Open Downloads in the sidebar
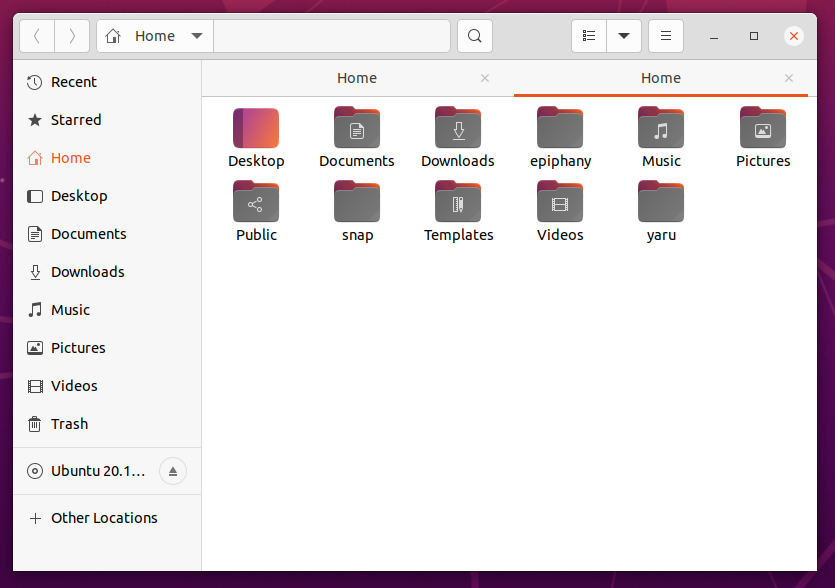This screenshot has width=835, height=588. pos(107,272)
